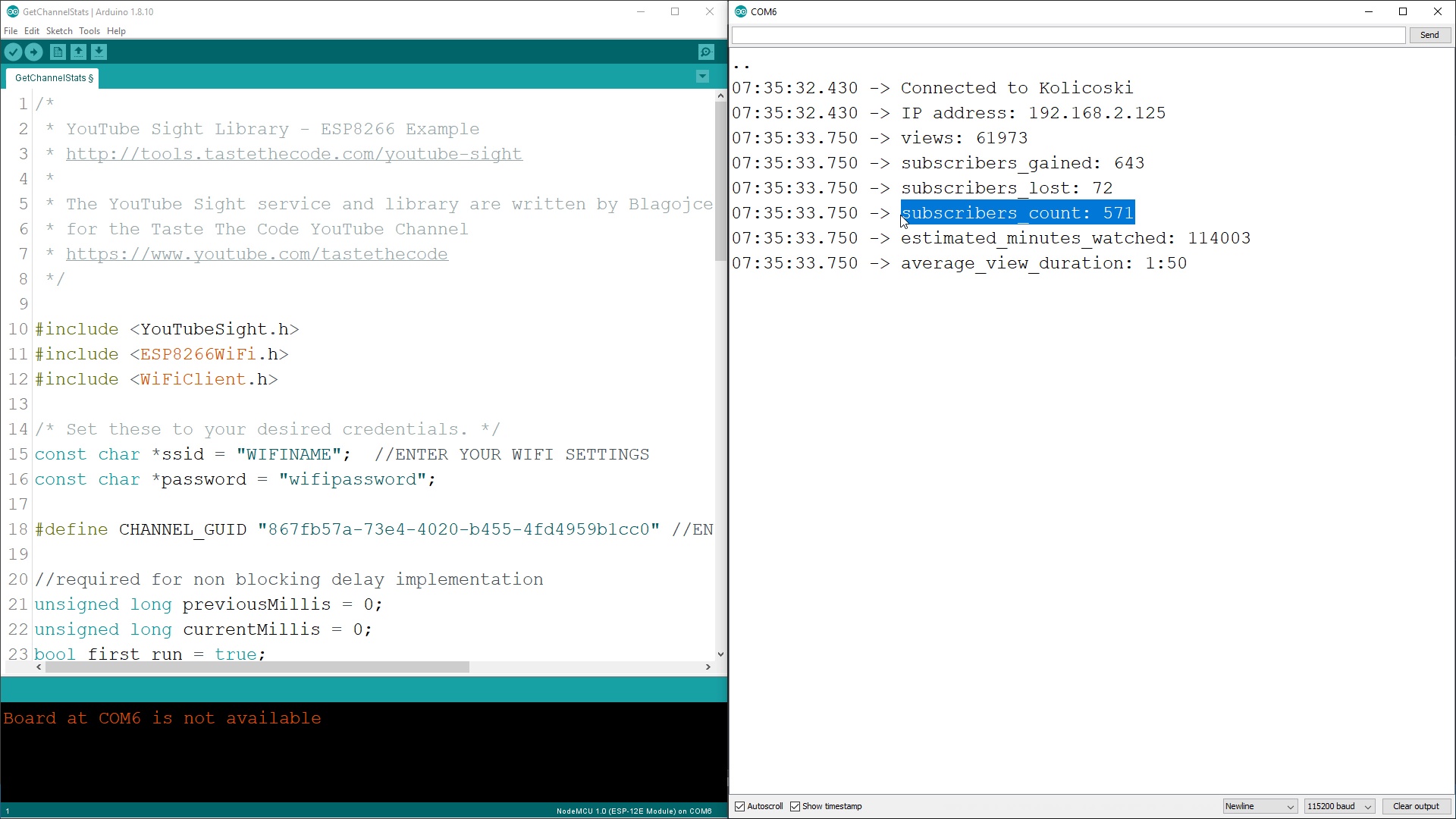Click the serial monitor message input field
This screenshot has width=1456, height=819.
pyautogui.click(x=1068, y=35)
